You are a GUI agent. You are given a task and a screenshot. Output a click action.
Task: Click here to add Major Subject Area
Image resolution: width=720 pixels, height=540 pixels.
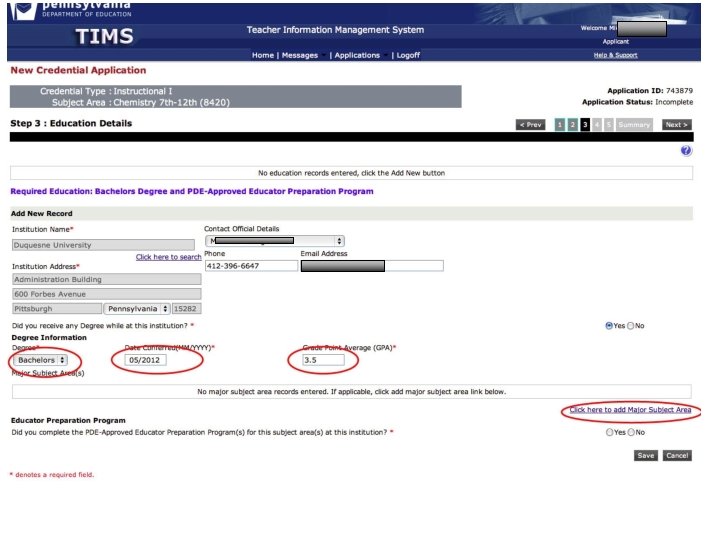tap(630, 410)
